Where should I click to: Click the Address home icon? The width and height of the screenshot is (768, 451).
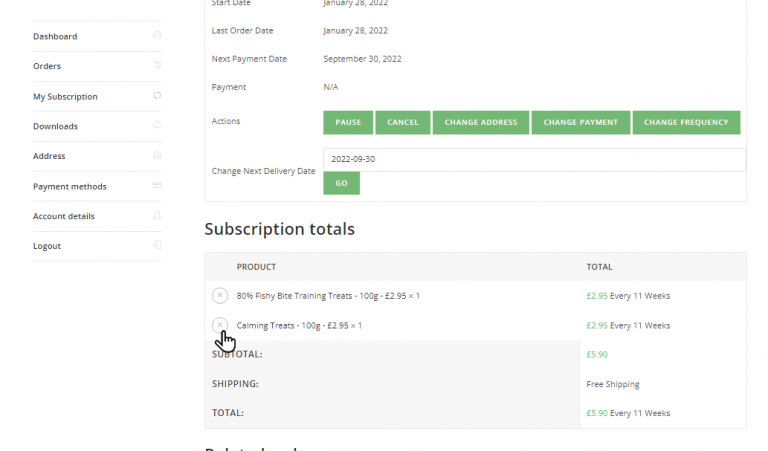click(x=157, y=156)
